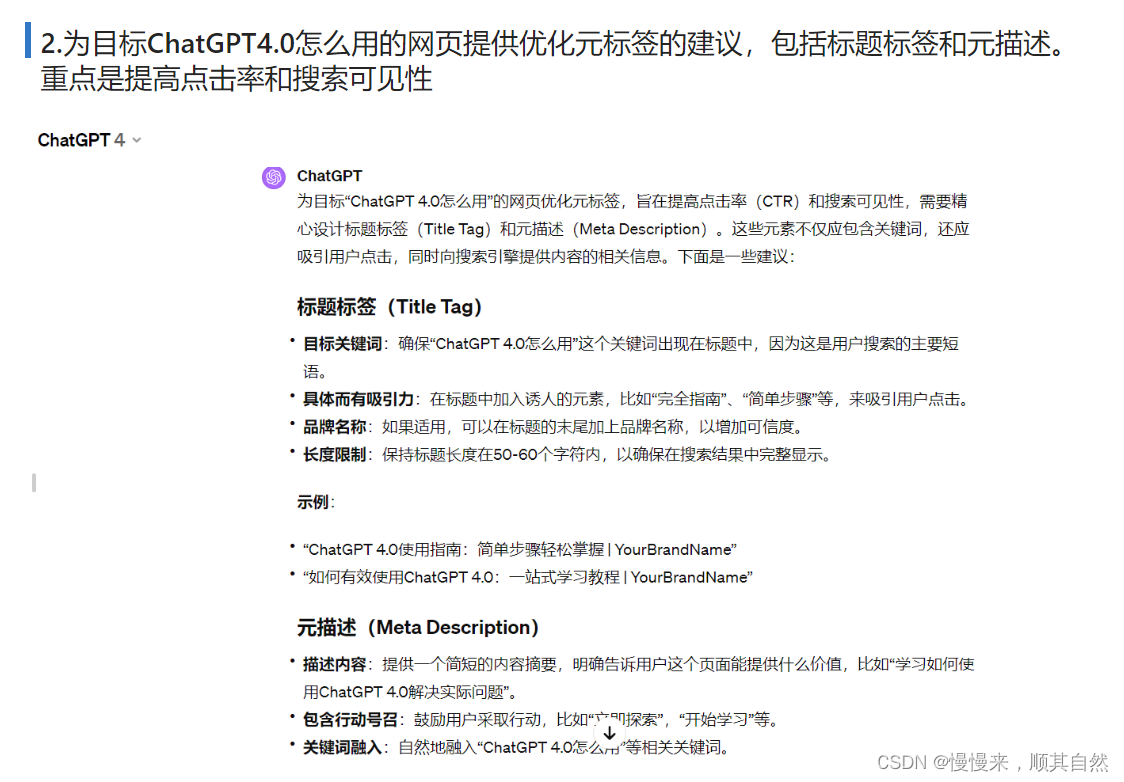Viewport: 1124px width, 782px height.
Task: Click the heading '标题标签 (Title Tag)'
Action: pyautogui.click(x=389, y=307)
